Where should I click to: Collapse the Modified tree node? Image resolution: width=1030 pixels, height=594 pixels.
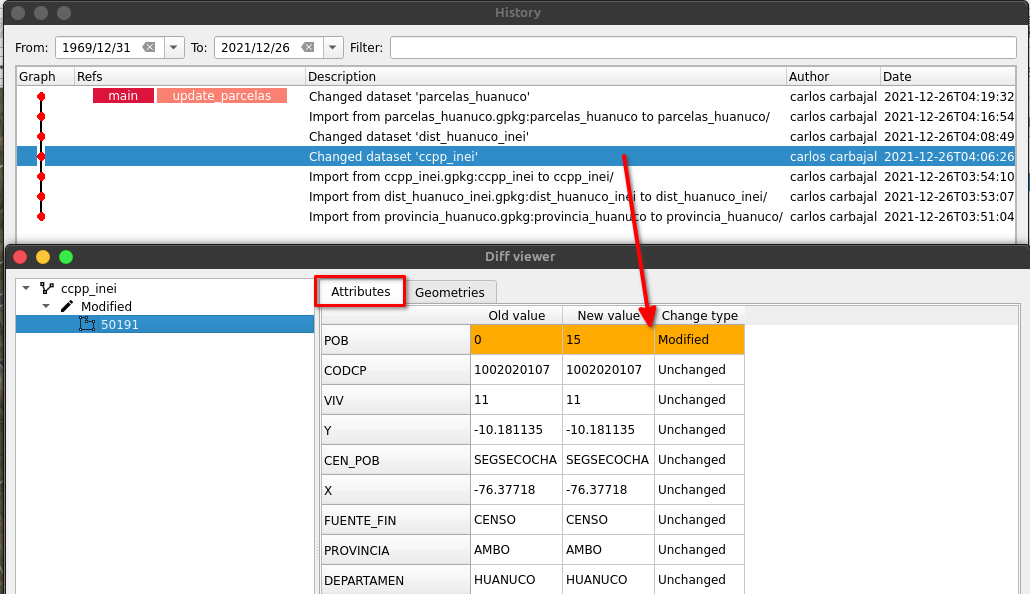click(x=46, y=306)
